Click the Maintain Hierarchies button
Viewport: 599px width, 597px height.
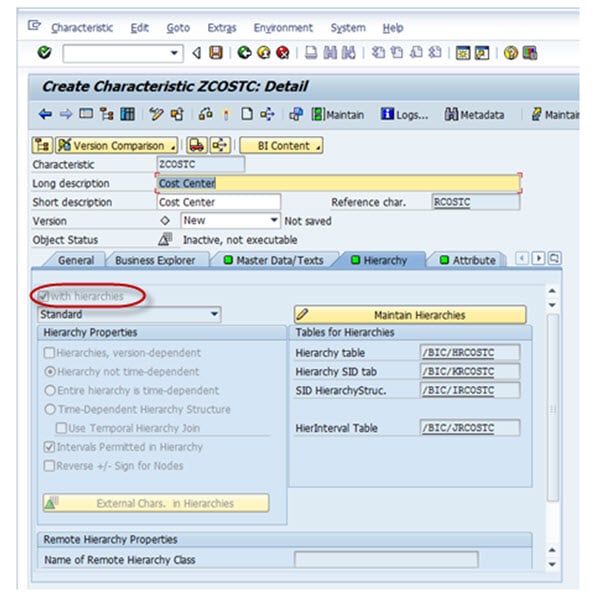[x=410, y=315]
